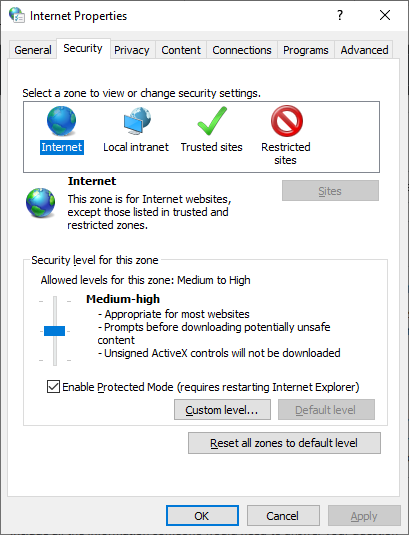Viewport: 409px width, 535px height.
Task: Click the large Internet globe beside description
Action: (41, 203)
